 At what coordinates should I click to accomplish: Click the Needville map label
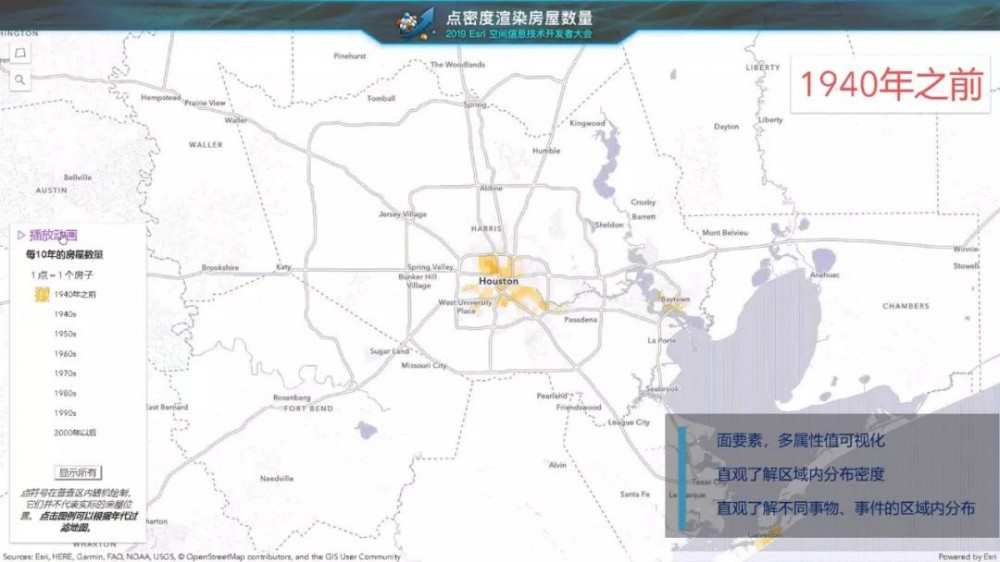click(x=277, y=478)
